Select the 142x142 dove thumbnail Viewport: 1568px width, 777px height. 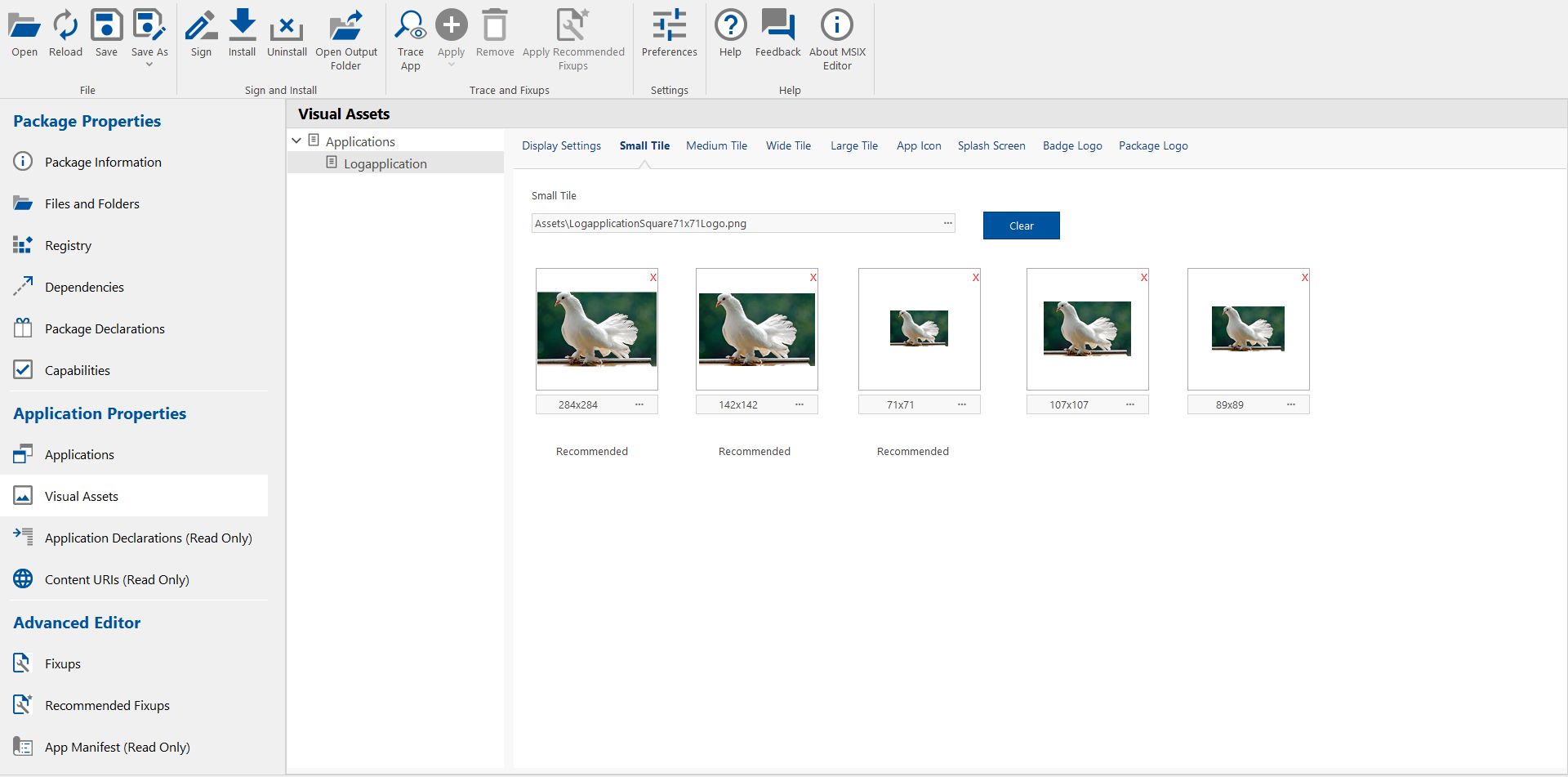point(756,329)
